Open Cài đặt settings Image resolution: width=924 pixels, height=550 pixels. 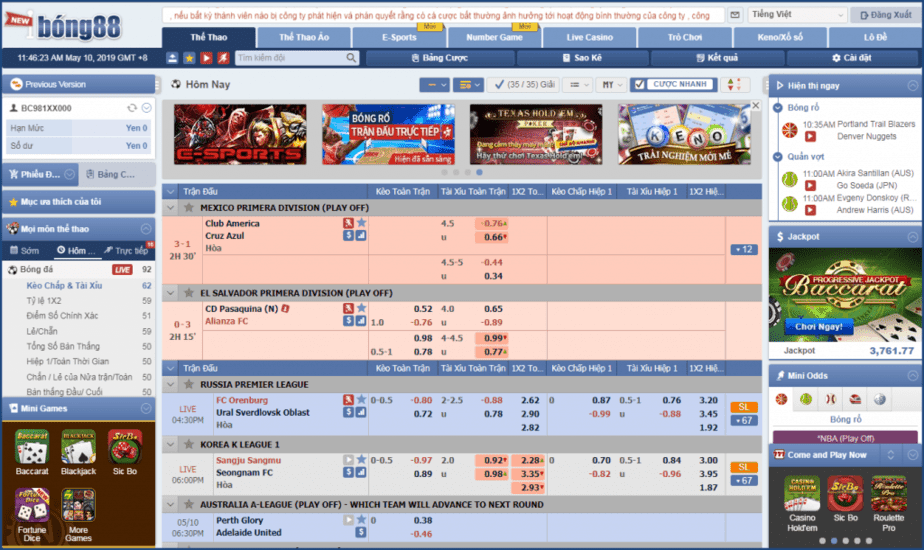[852, 58]
